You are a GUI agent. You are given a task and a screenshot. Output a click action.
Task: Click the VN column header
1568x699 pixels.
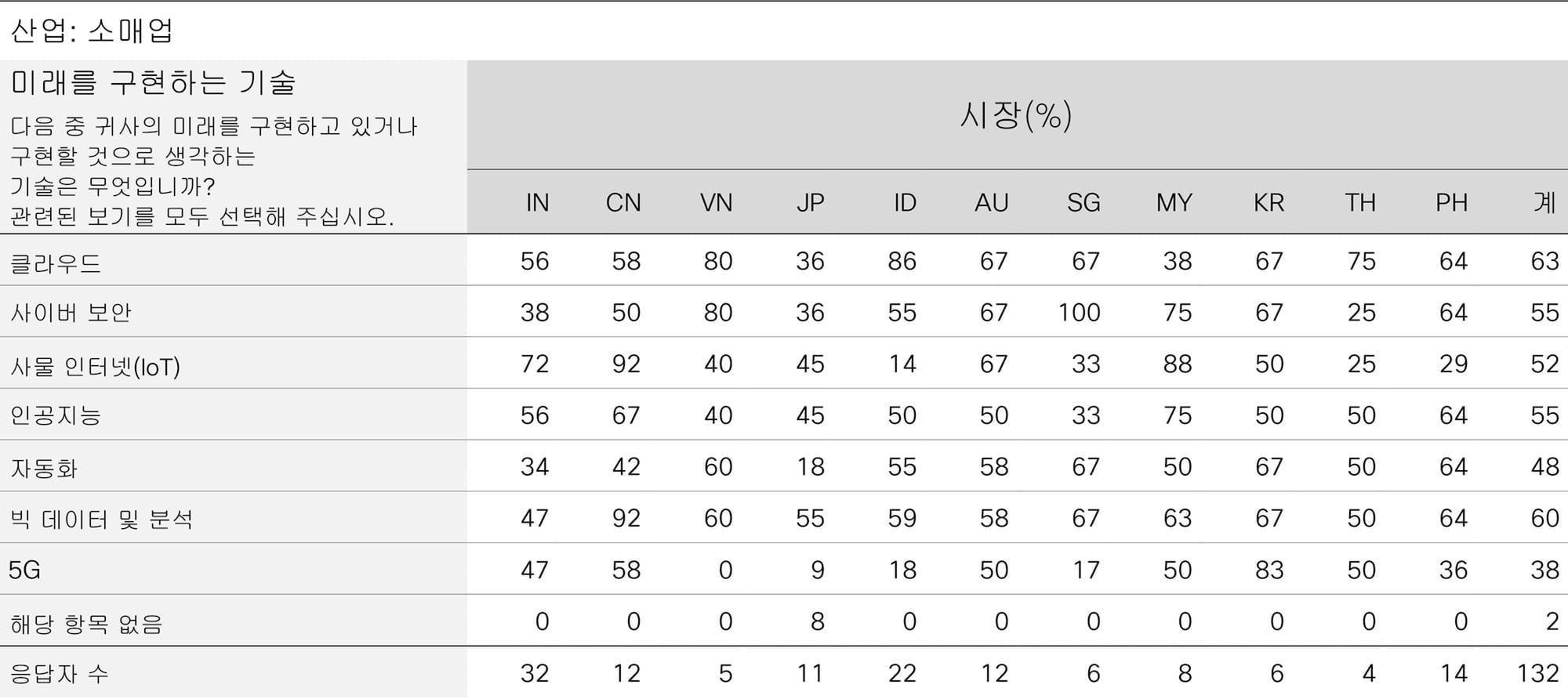point(716,203)
